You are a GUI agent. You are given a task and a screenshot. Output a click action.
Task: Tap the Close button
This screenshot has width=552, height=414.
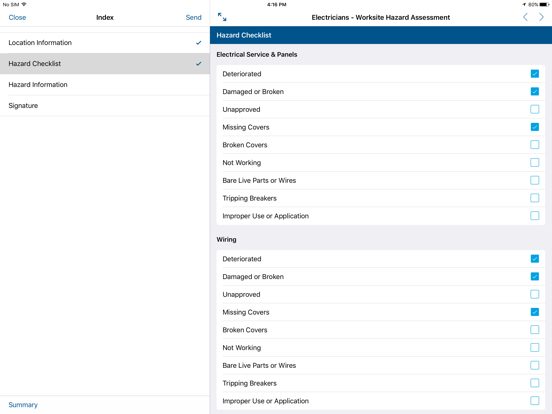(17, 17)
